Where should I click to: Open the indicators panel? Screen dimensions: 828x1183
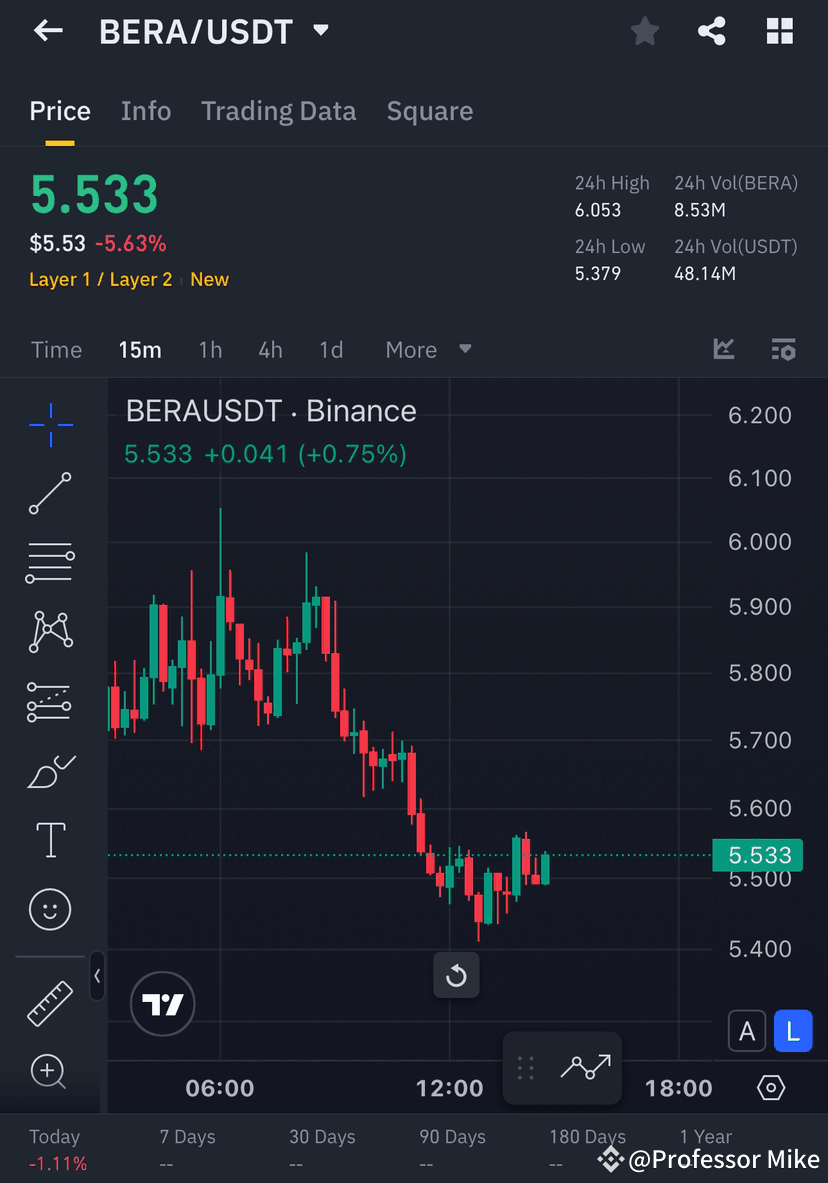click(723, 349)
